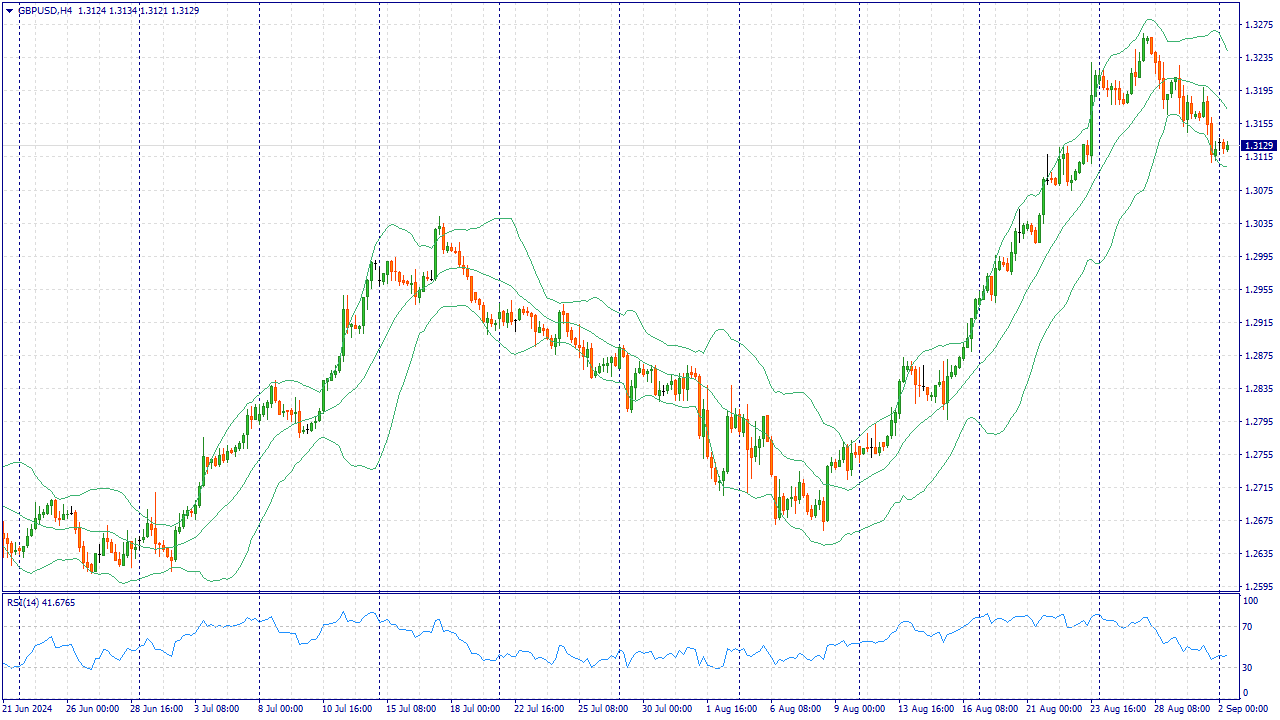Click the 8 Jul 00:00 time label
This screenshot has height=720, width=1280.
coord(280,709)
